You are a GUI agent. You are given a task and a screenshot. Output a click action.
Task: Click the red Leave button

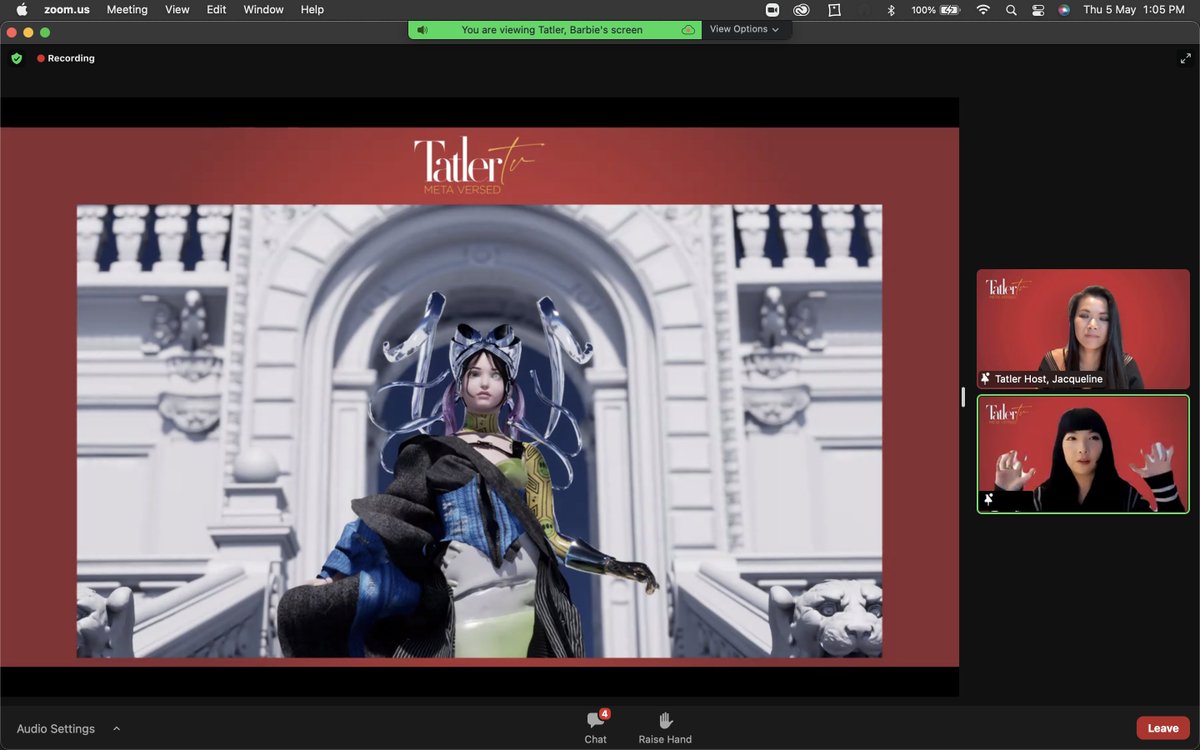tap(1163, 728)
